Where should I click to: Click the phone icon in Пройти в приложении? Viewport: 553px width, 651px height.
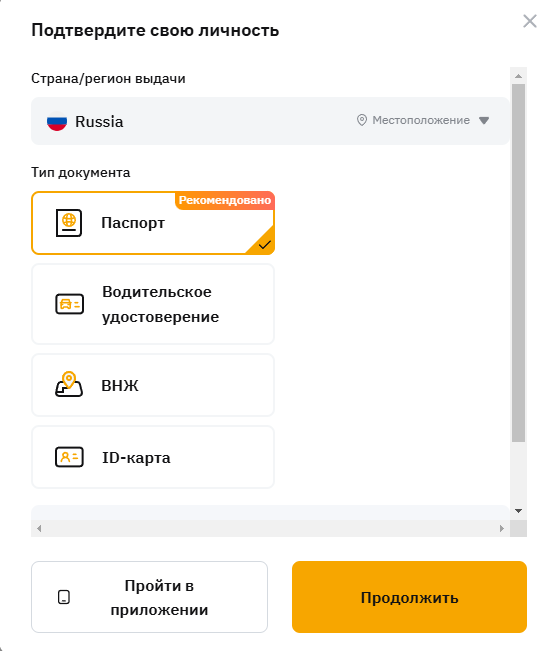pyautogui.click(x=64, y=597)
